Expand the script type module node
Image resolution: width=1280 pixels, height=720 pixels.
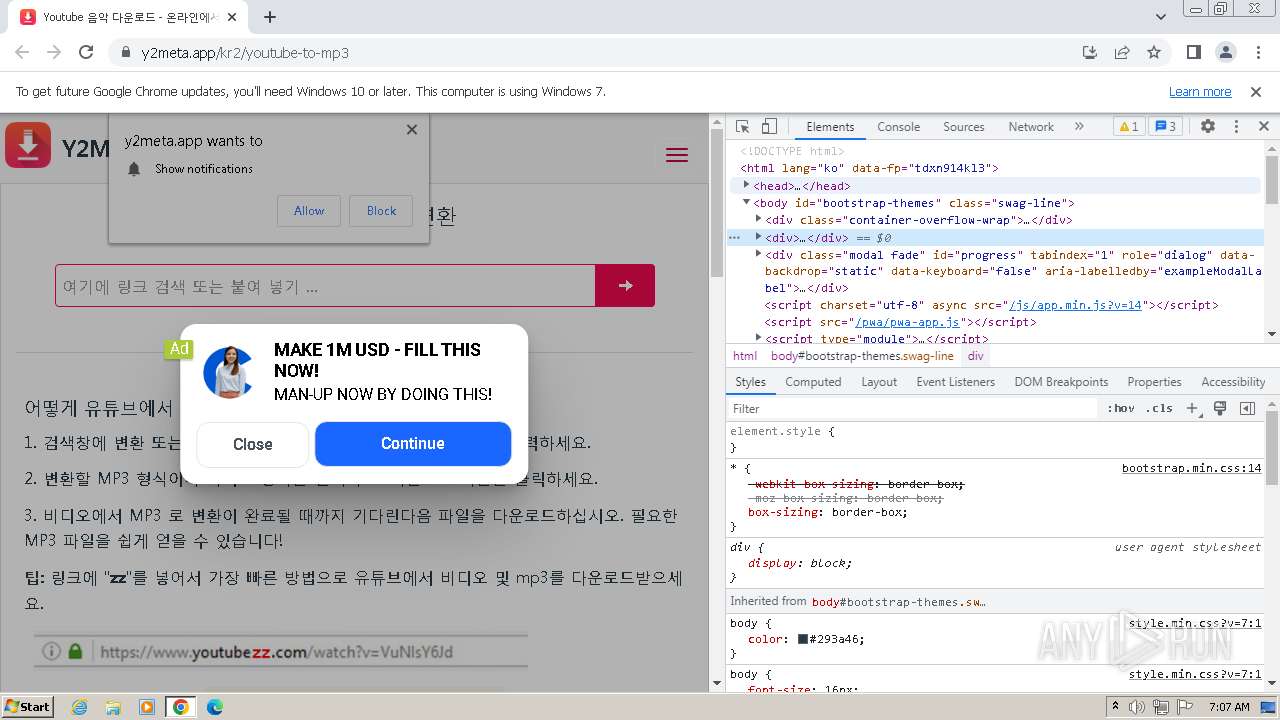[x=759, y=338]
